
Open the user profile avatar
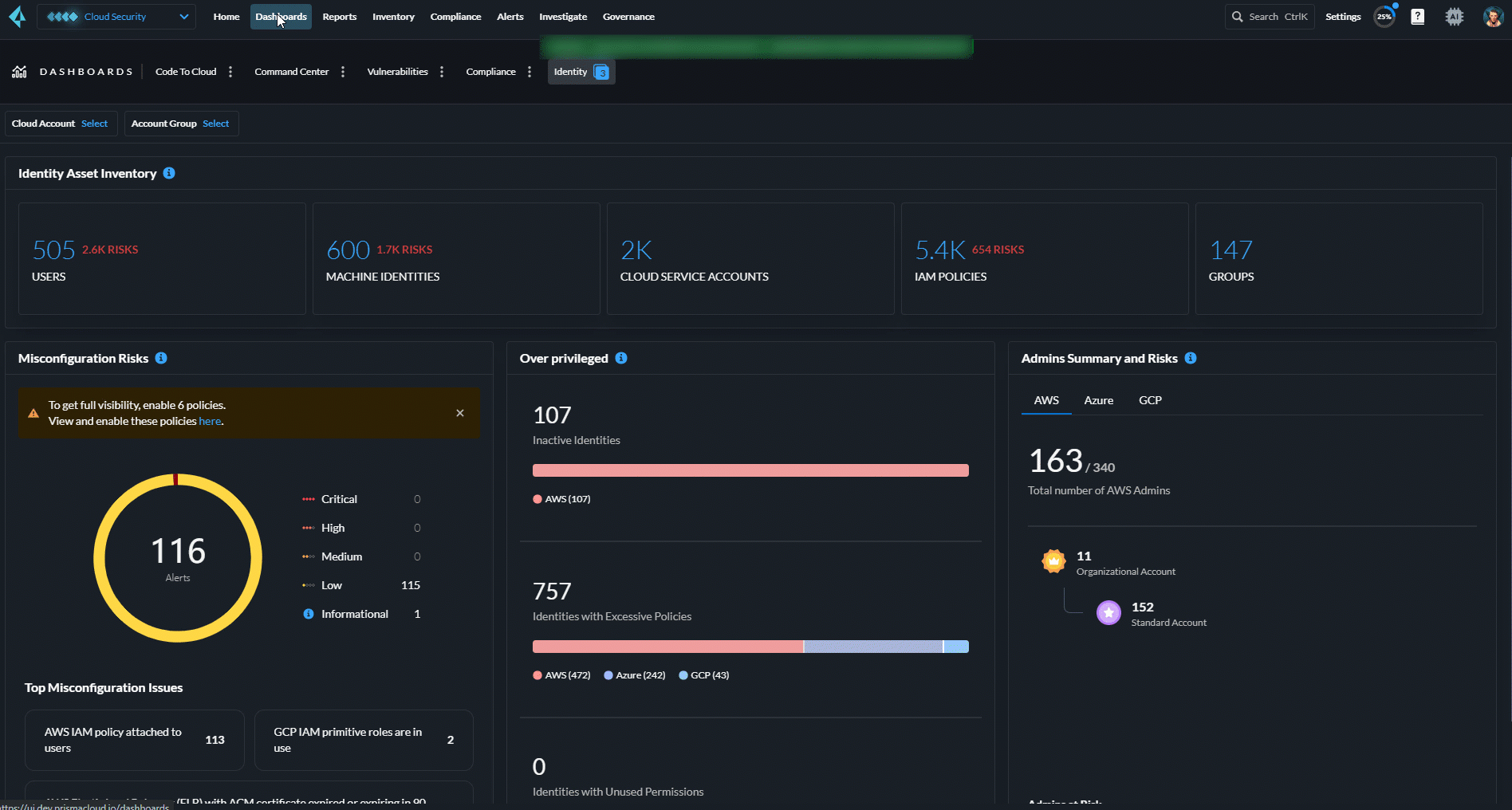1493,17
